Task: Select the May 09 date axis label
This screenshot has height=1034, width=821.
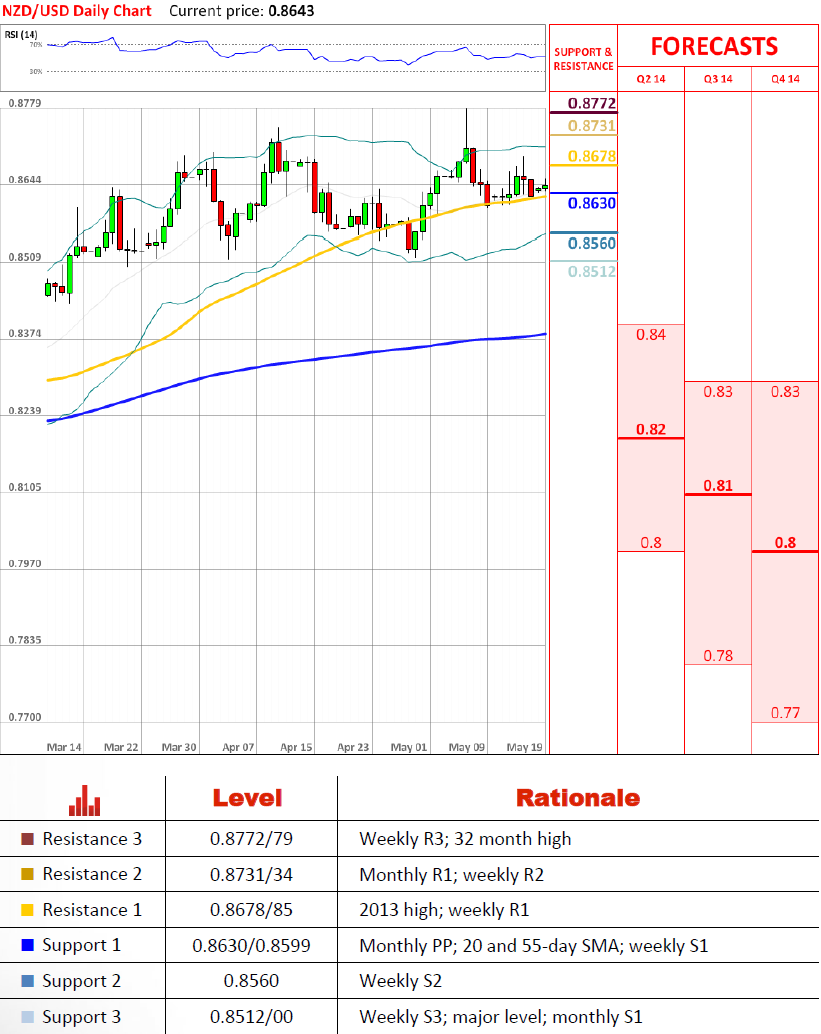Action: point(467,747)
